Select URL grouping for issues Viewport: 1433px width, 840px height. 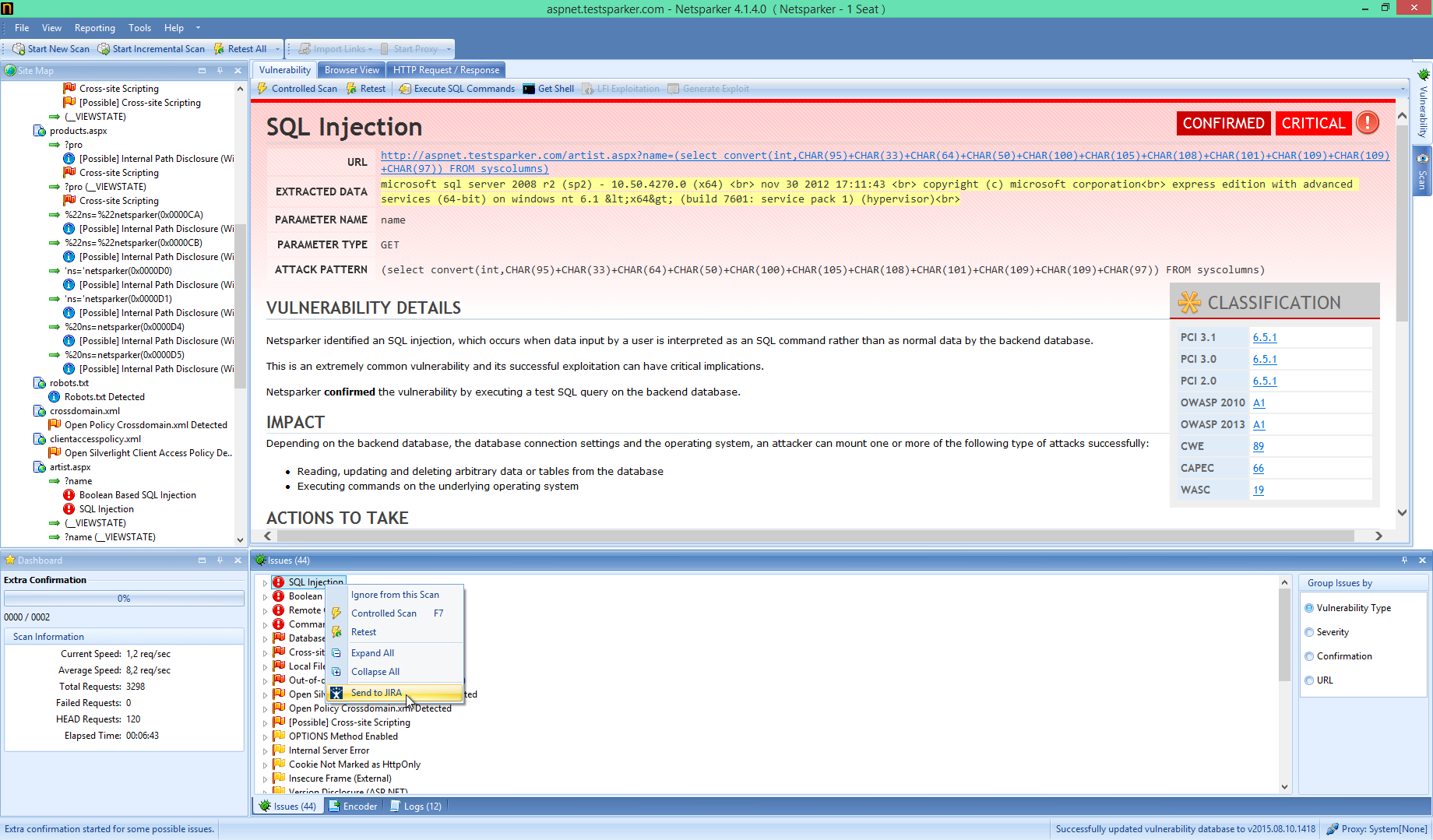tap(1310, 680)
